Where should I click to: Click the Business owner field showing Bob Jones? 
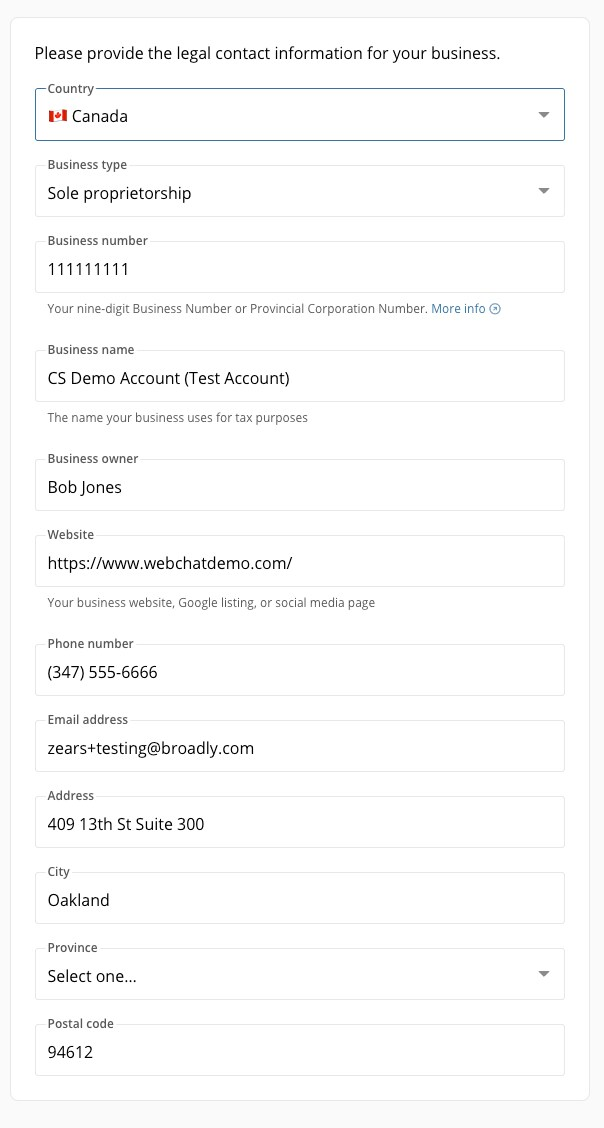pyautogui.click(x=300, y=486)
